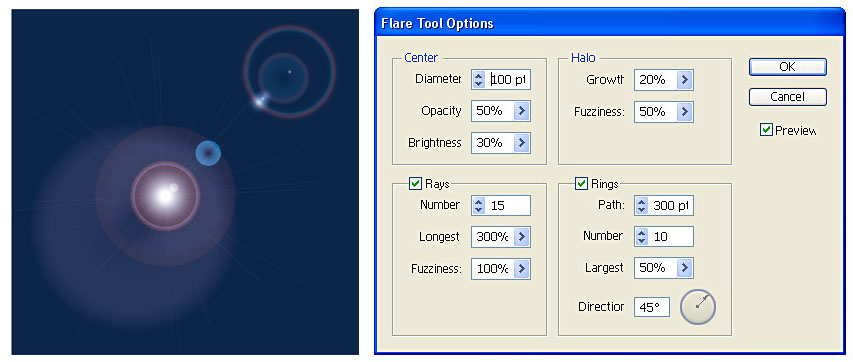Click the OK button
The width and height of the screenshot is (853, 362).
click(788, 67)
